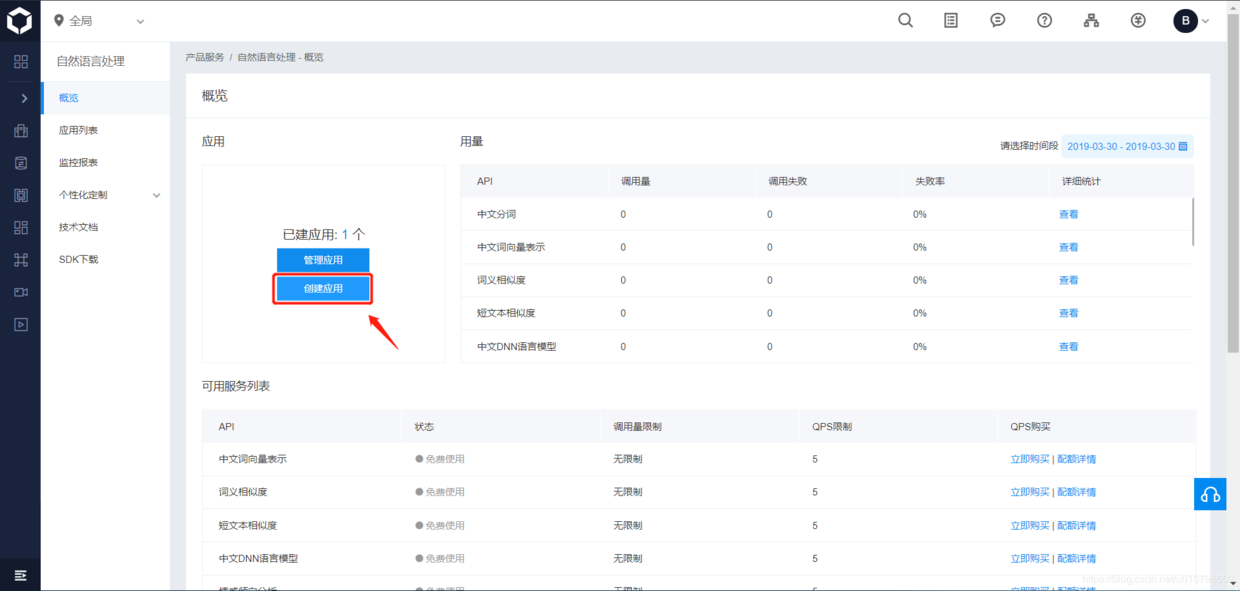This screenshot has height=591, width=1240.
Task: Click the 创建应用 button
Action: [x=323, y=288]
